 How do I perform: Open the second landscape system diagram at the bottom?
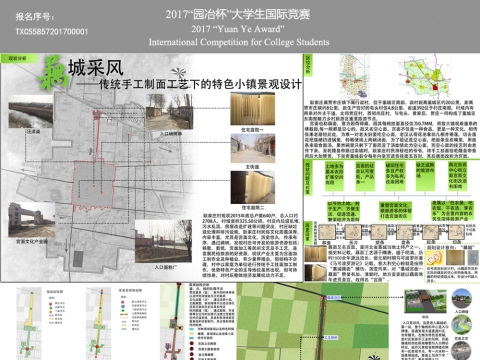pos(98,323)
